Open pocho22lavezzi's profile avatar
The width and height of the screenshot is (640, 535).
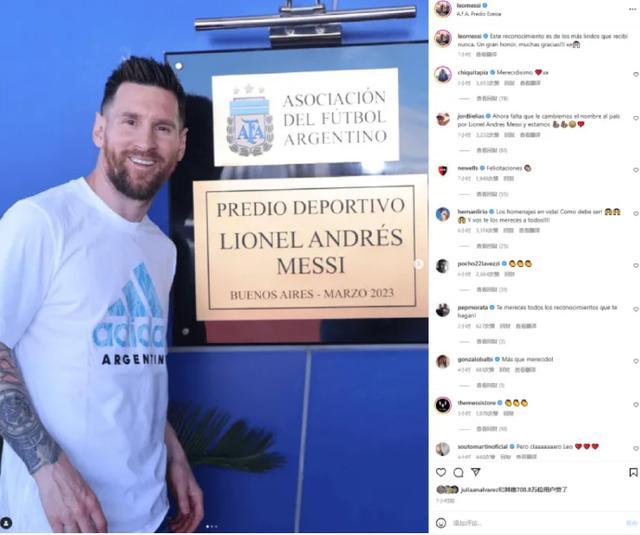(x=442, y=266)
